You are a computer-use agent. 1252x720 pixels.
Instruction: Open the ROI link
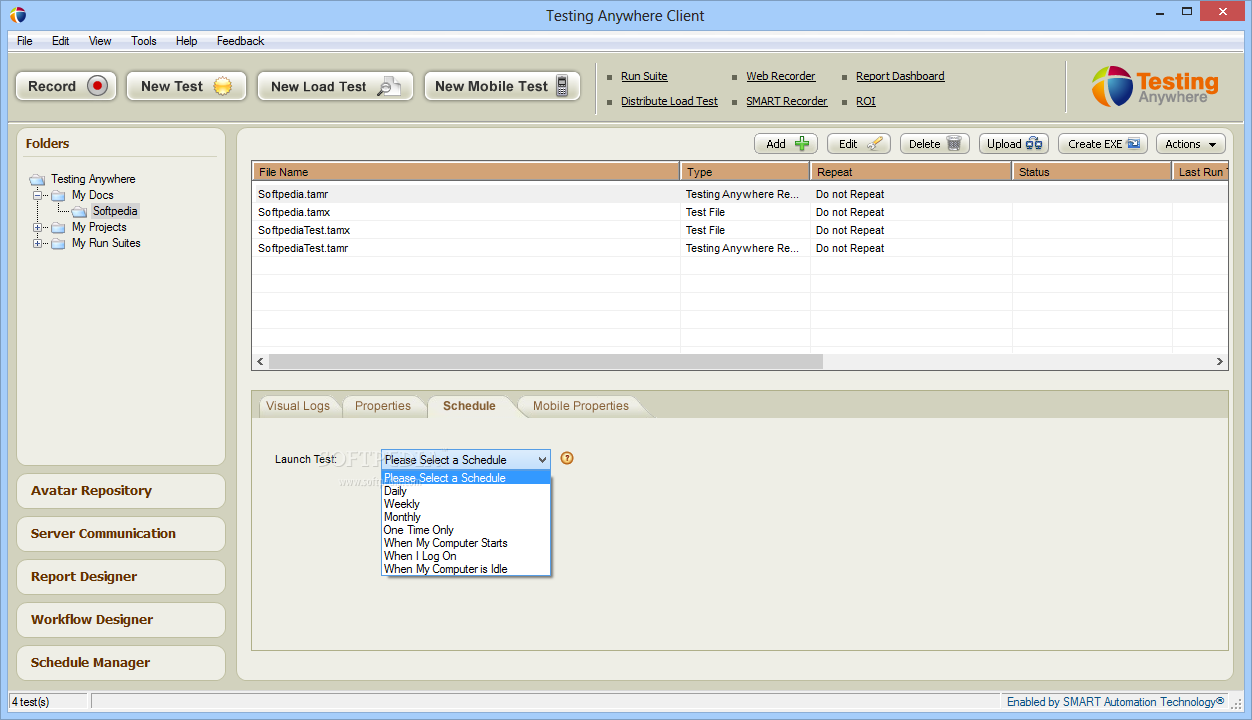pyautogui.click(x=866, y=101)
